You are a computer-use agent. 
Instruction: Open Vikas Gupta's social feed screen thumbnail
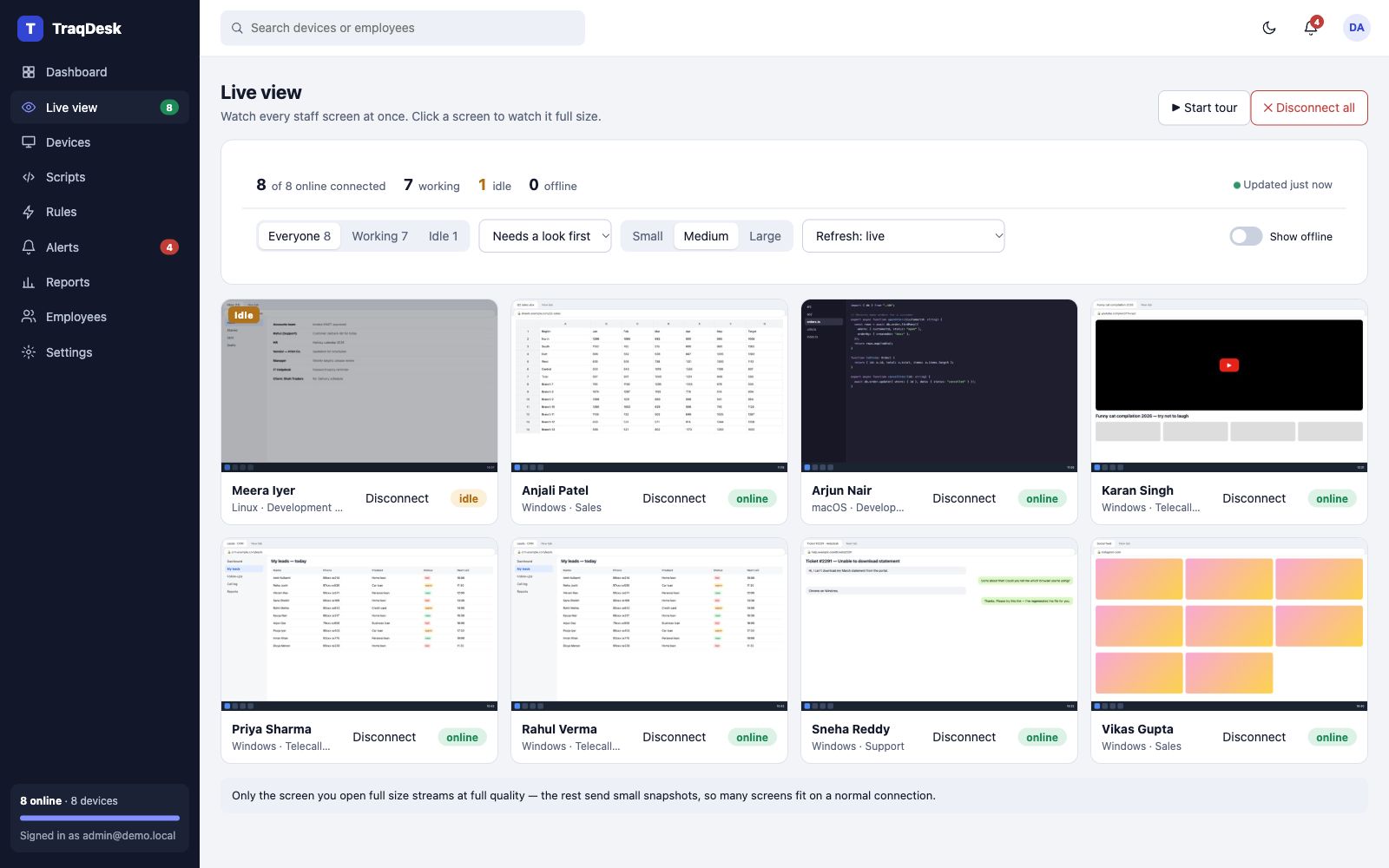pos(1229,624)
